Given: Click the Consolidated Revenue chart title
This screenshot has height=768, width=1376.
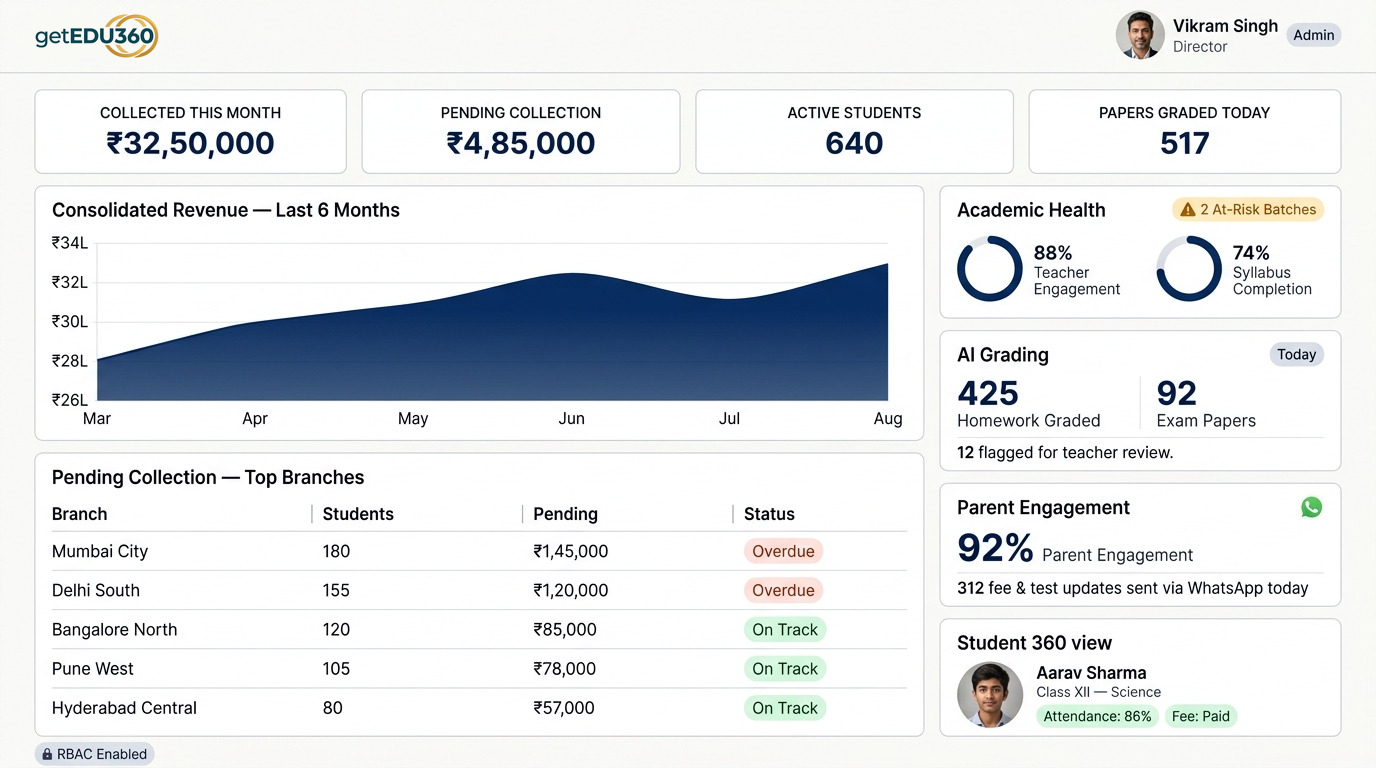Looking at the screenshot, I should tap(226, 210).
